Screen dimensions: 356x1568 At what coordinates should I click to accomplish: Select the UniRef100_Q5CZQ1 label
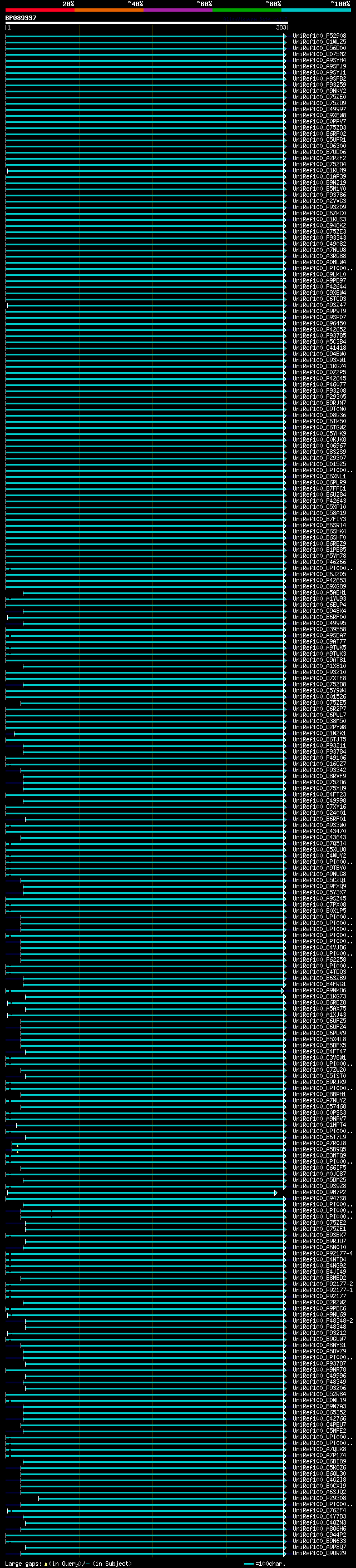pos(319,880)
